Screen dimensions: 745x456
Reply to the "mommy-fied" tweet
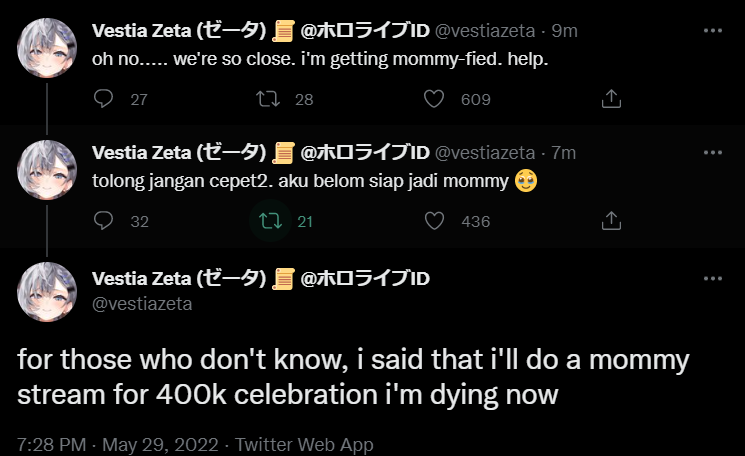[104, 99]
